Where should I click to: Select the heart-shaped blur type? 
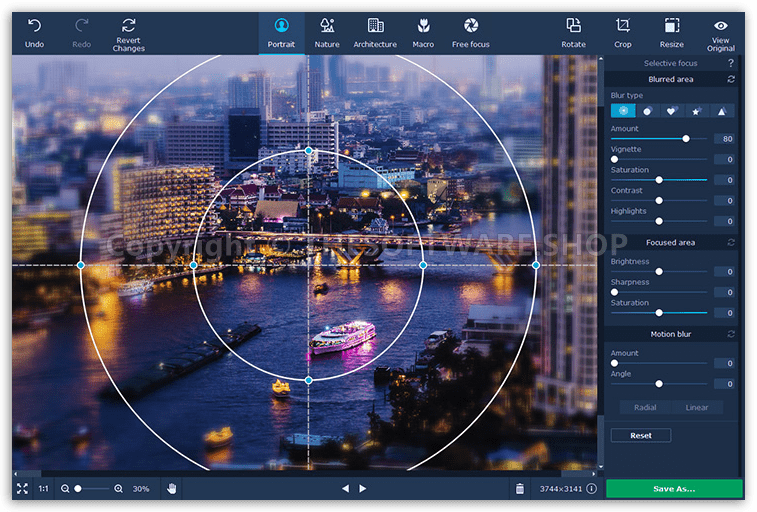coord(672,111)
